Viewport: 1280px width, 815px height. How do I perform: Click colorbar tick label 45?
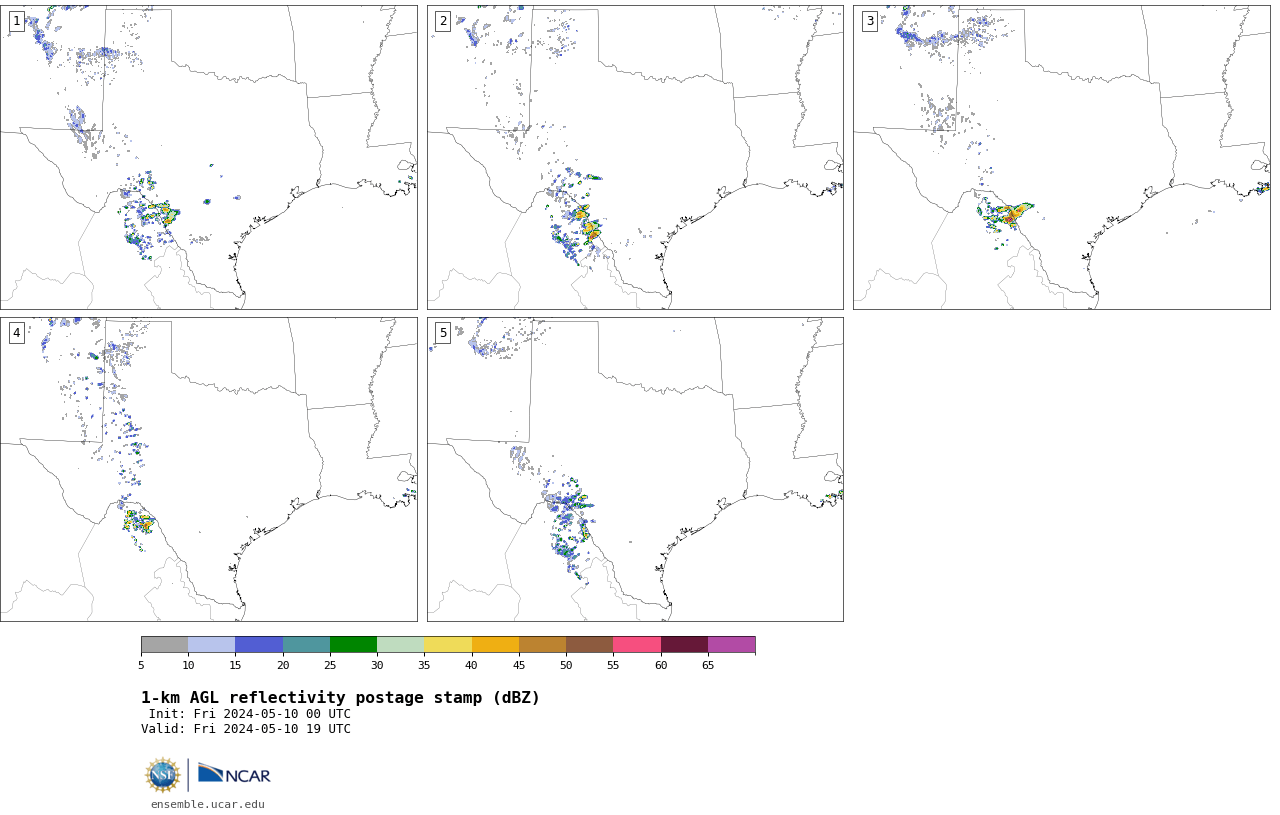tap(519, 666)
